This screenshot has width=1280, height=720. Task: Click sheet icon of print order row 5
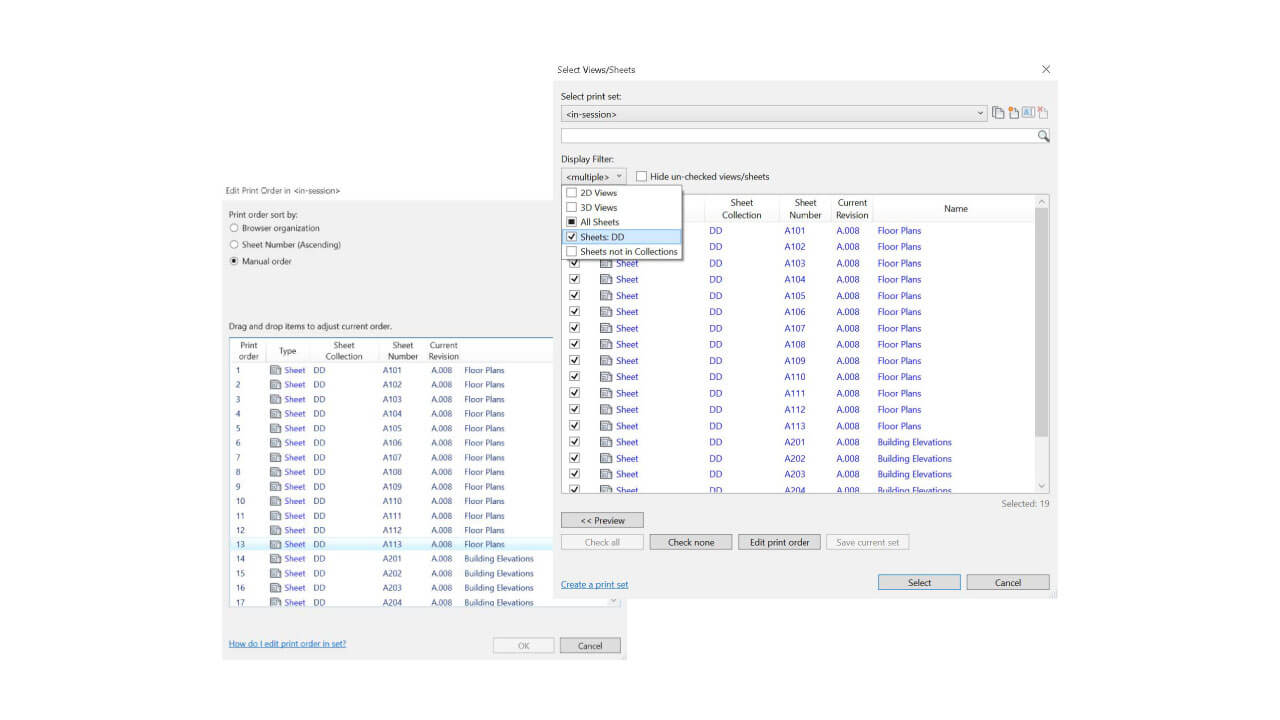coord(276,428)
